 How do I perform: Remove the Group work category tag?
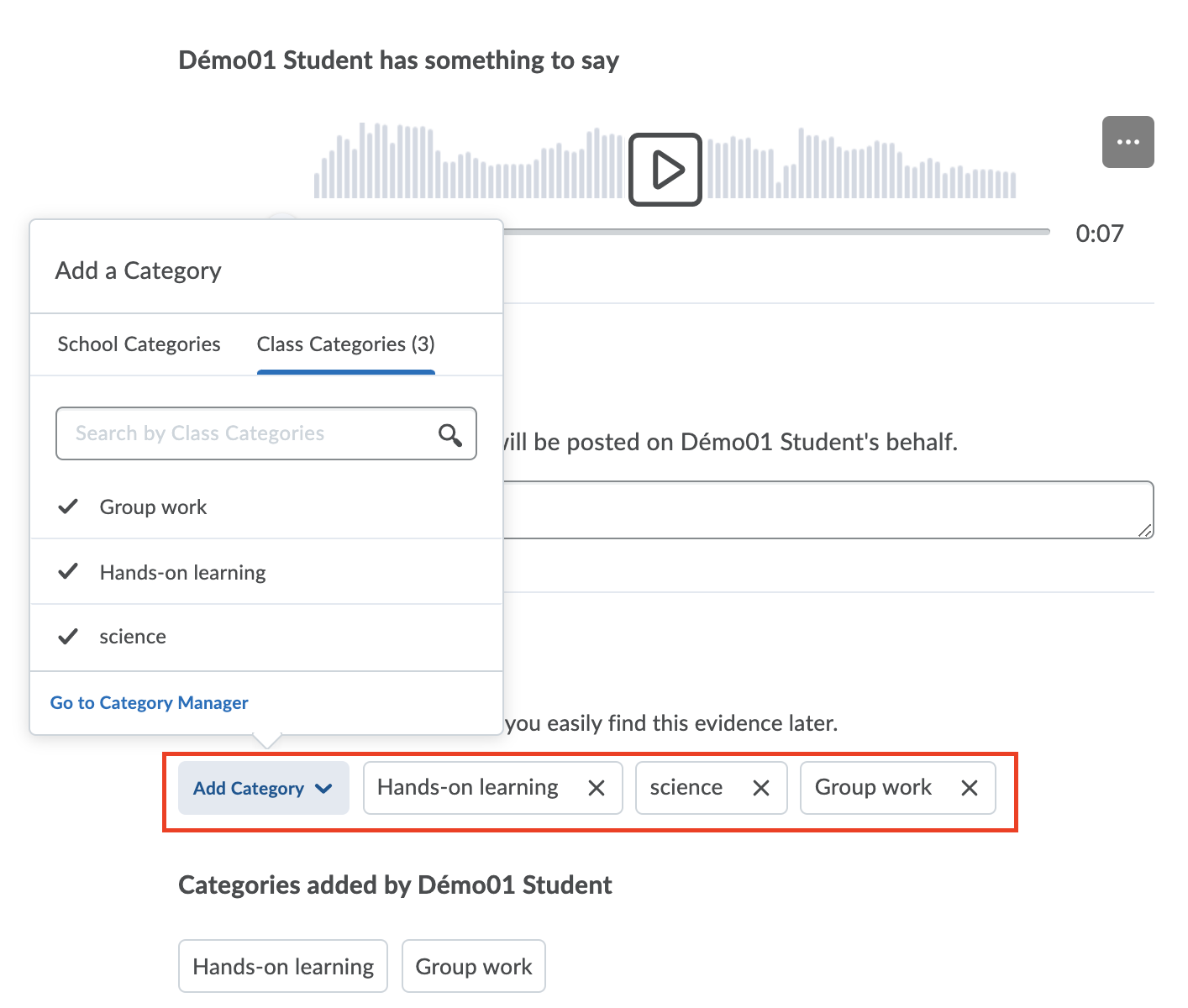click(969, 788)
